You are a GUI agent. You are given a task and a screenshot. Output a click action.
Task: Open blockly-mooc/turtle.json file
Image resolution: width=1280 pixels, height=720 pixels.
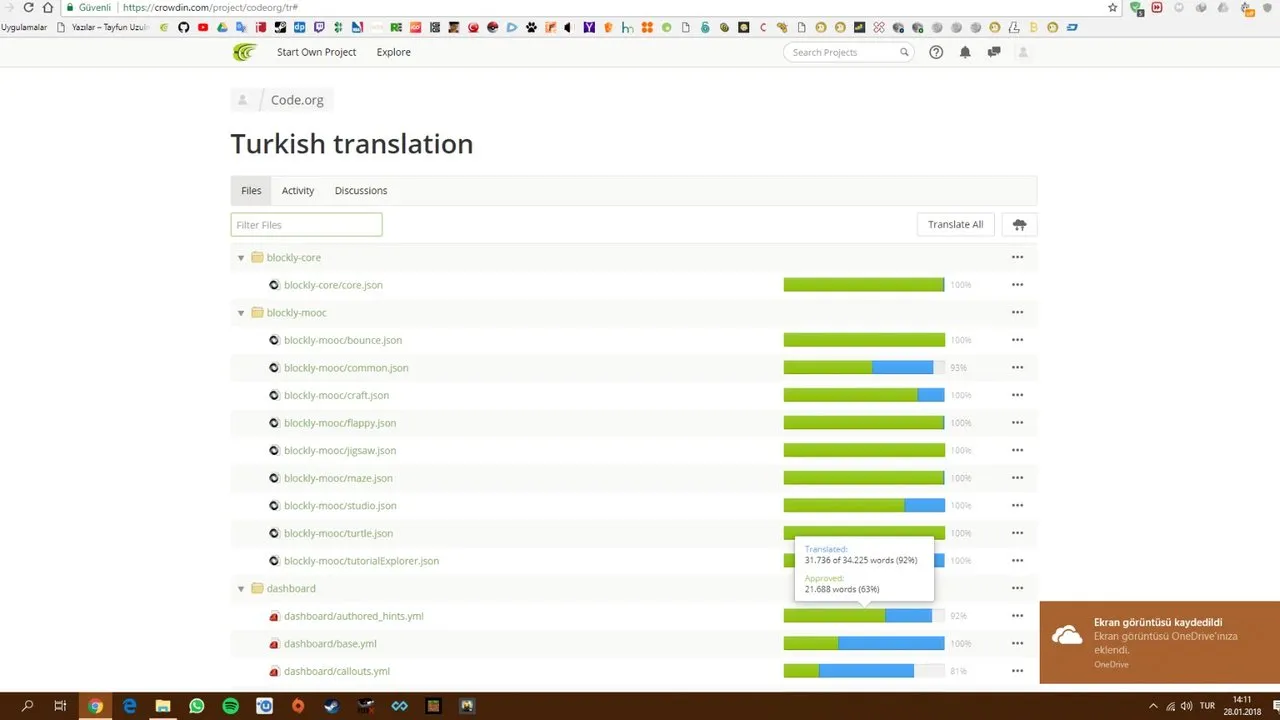pos(338,533)
